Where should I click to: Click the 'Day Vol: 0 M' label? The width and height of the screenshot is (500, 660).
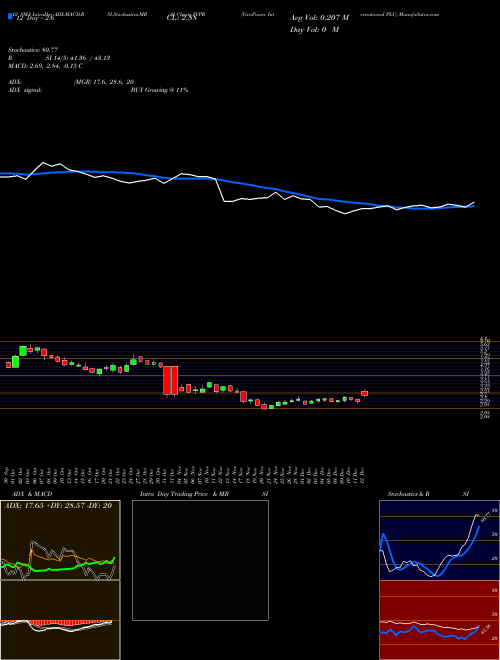tap(314, 30)
